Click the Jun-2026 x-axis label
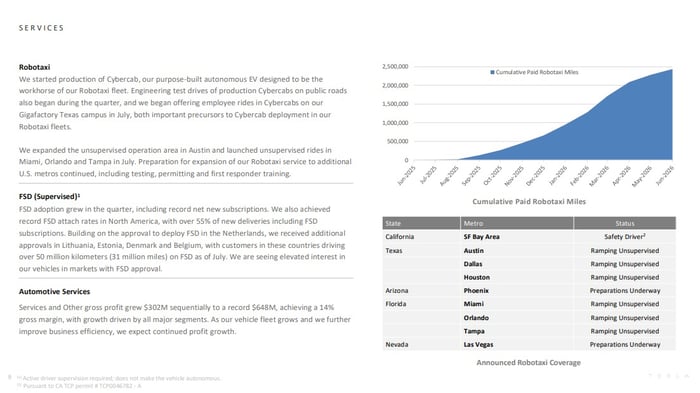This screenshot has width=700, height=393. 664,175
